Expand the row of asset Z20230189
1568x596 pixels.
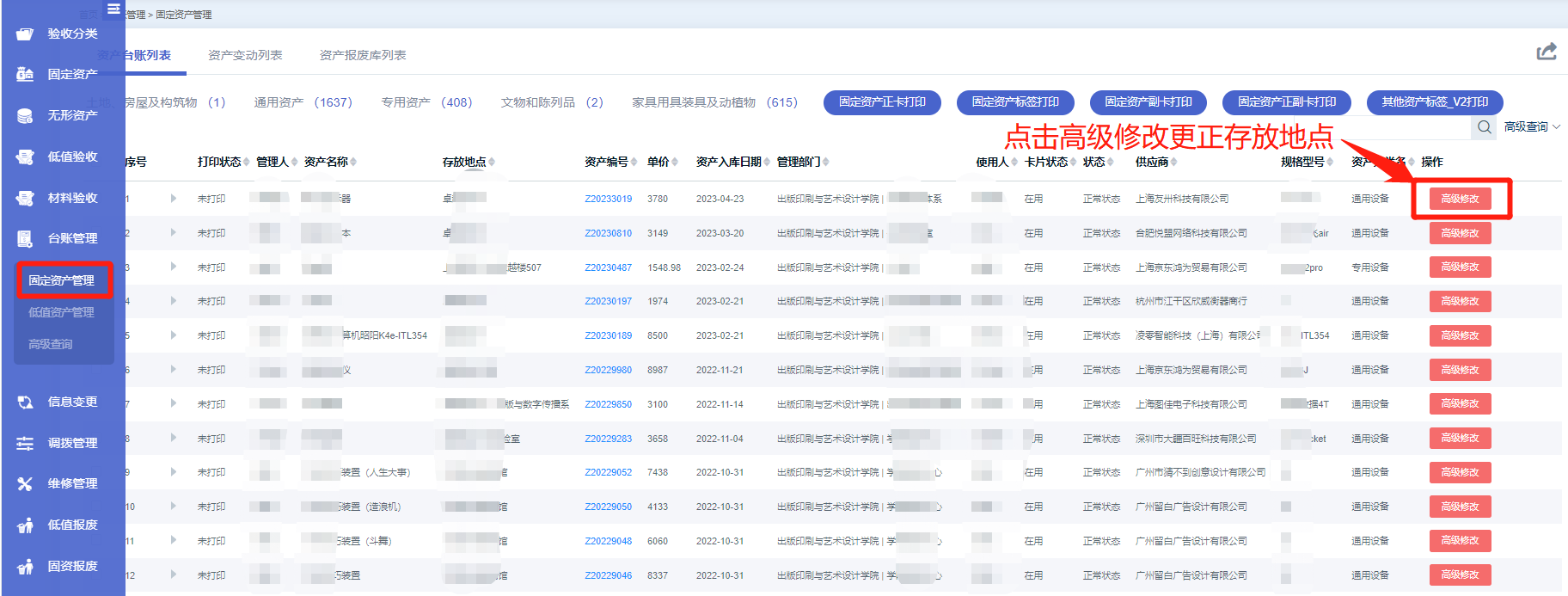coord(174,335)
